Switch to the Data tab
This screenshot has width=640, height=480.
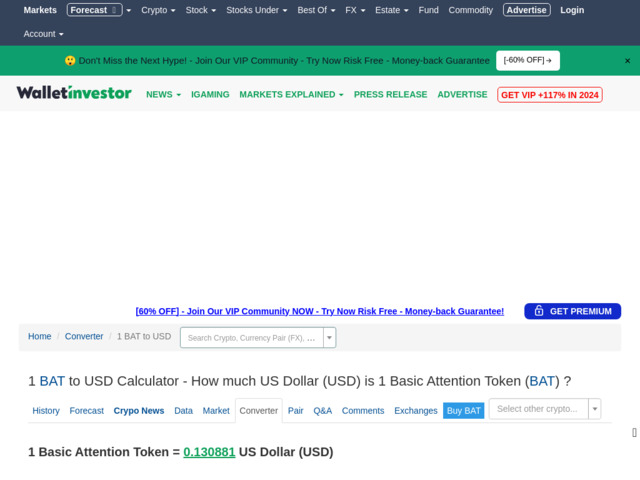(x=183, y=411)
